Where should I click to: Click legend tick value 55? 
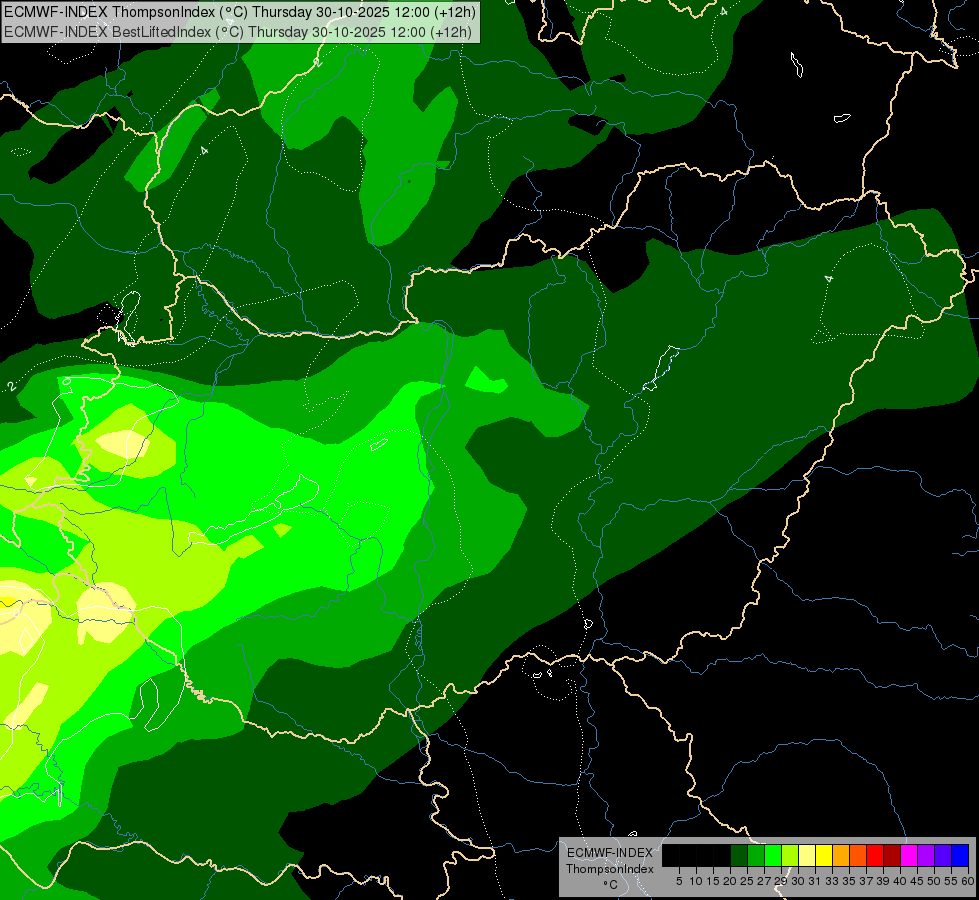click(x=951, y=881)
